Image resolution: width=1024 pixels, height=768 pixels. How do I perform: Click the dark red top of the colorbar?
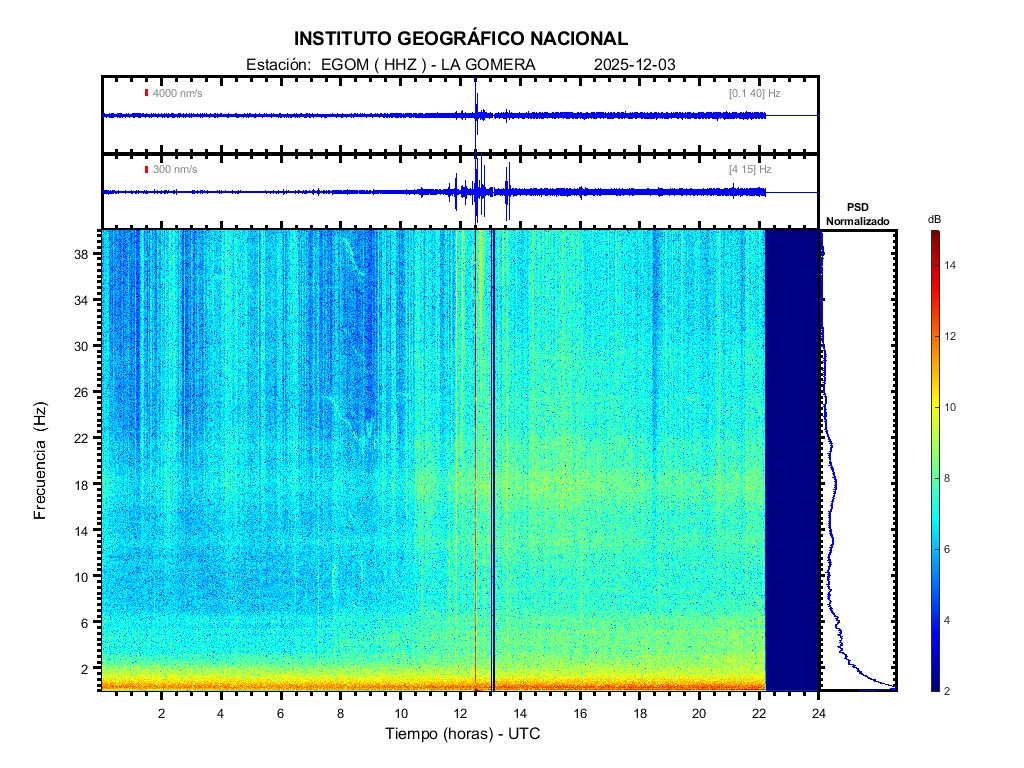click(933, 235)
